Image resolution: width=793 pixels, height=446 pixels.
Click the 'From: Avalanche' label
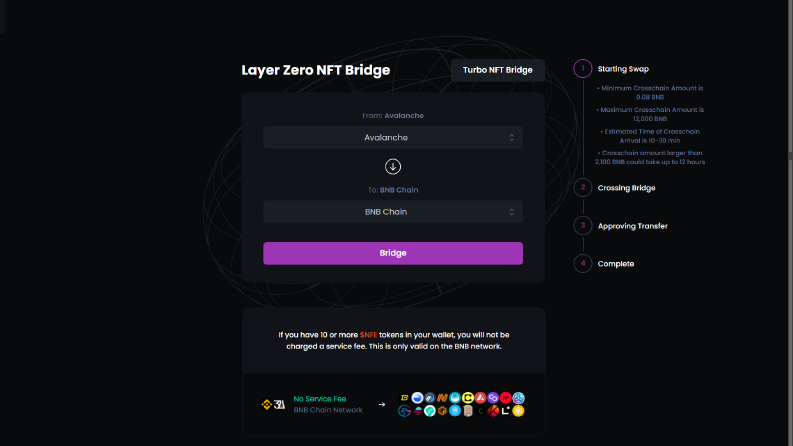tap(393, 116)
